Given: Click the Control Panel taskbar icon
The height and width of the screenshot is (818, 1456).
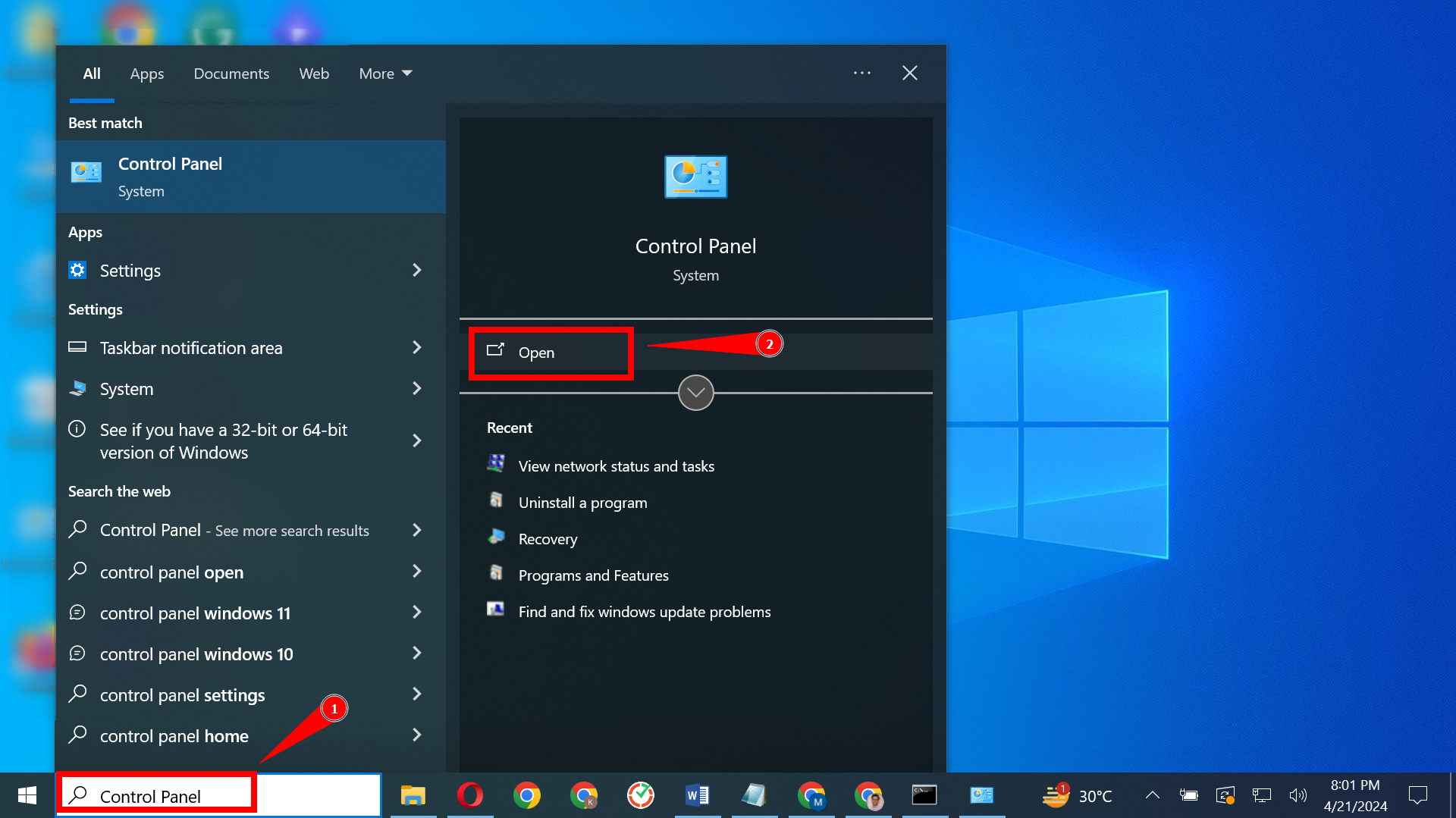Looking at the screenshot, I should pyautogui.click(x=982, y=795).
